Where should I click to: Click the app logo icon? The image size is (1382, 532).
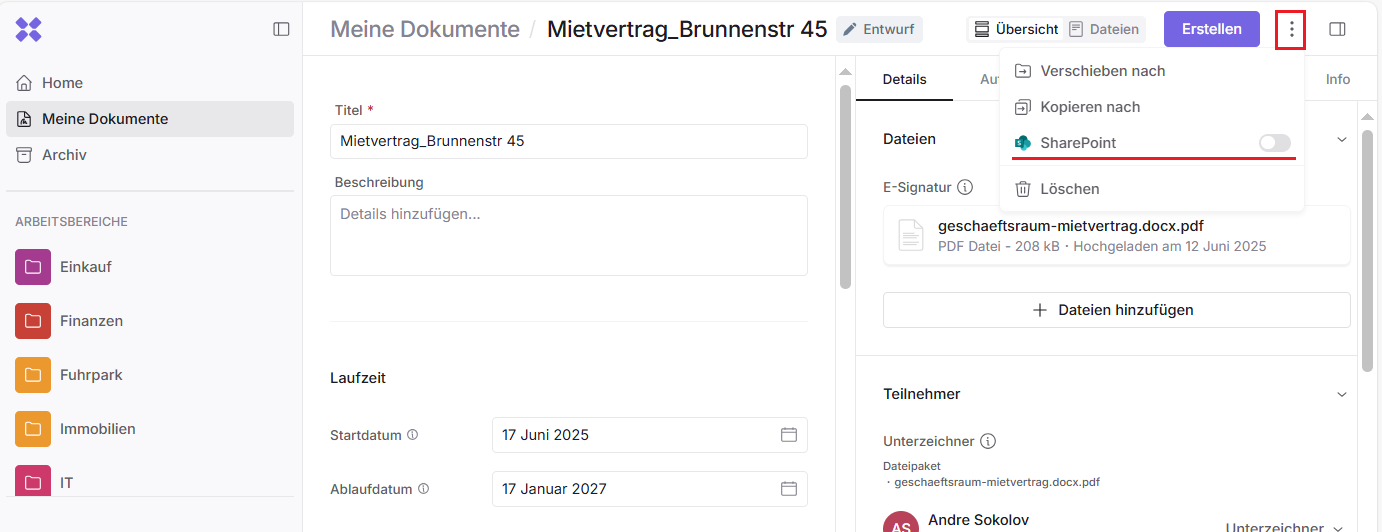28,29
